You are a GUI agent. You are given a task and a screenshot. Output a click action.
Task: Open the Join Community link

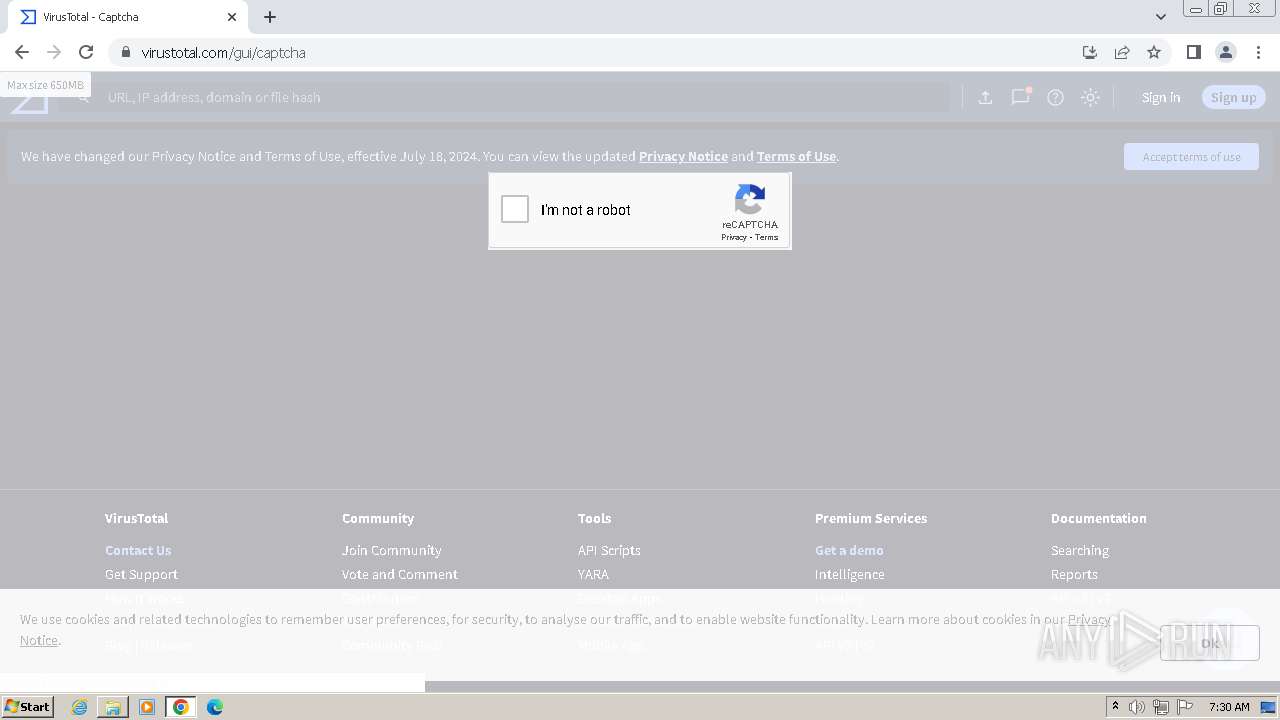coord(391,550)
